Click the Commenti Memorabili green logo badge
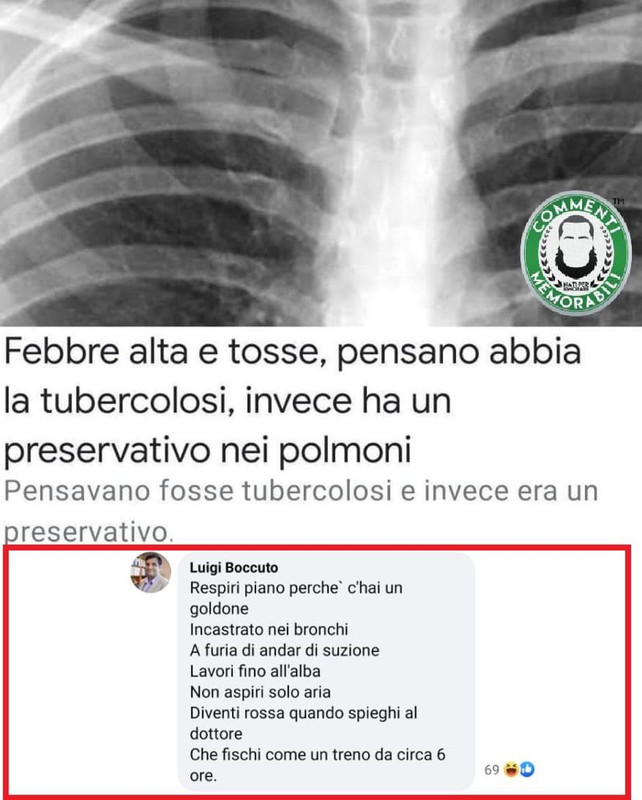The width and height of the screenshot is (642, 800). click(576, 253)
